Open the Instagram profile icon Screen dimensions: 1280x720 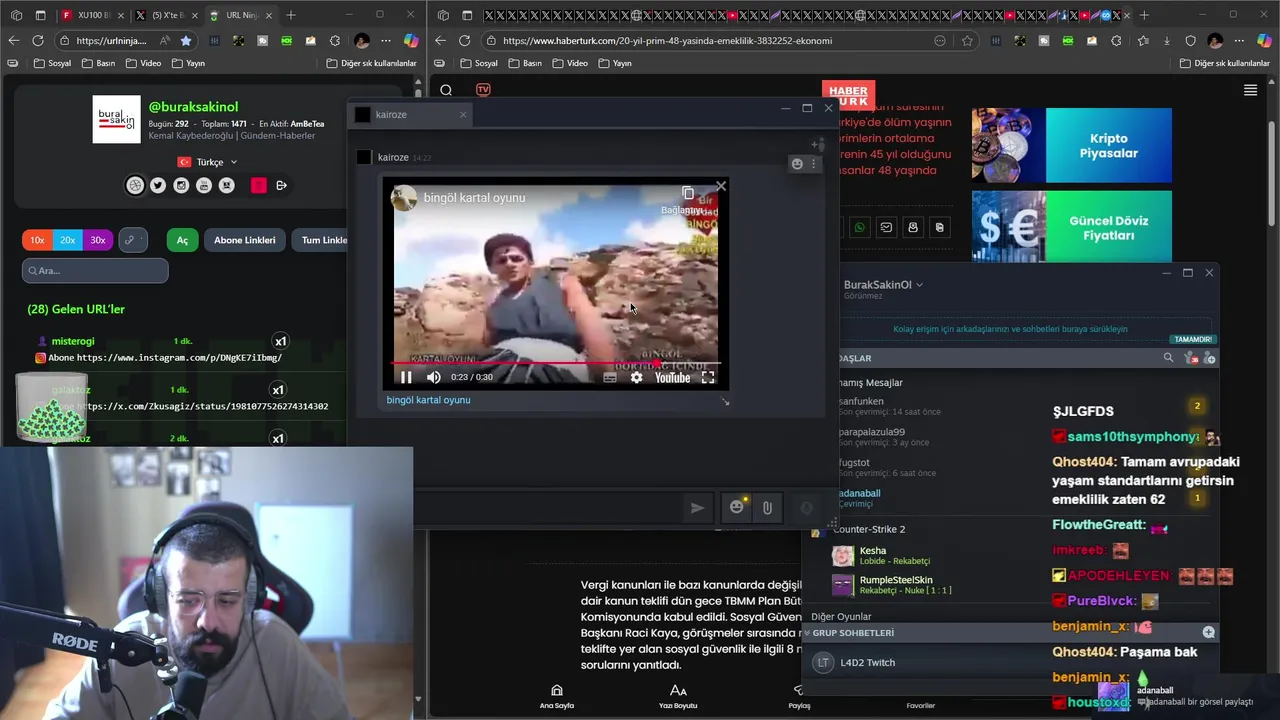[181, 185]
